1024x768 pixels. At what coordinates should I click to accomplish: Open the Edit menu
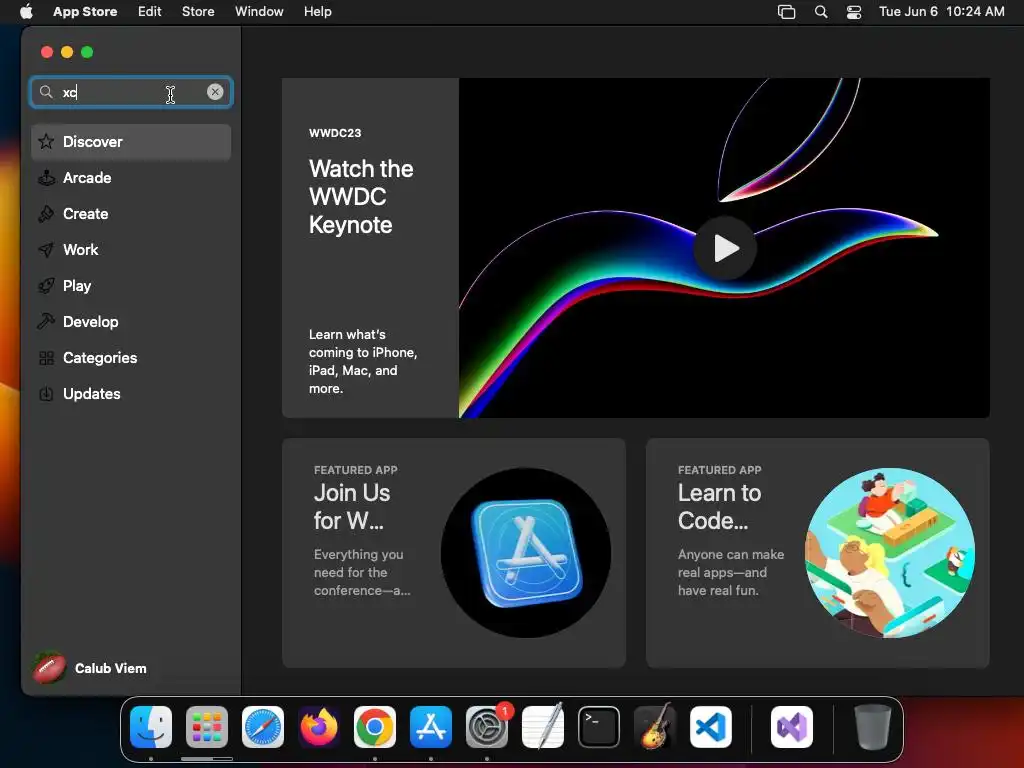150,11
